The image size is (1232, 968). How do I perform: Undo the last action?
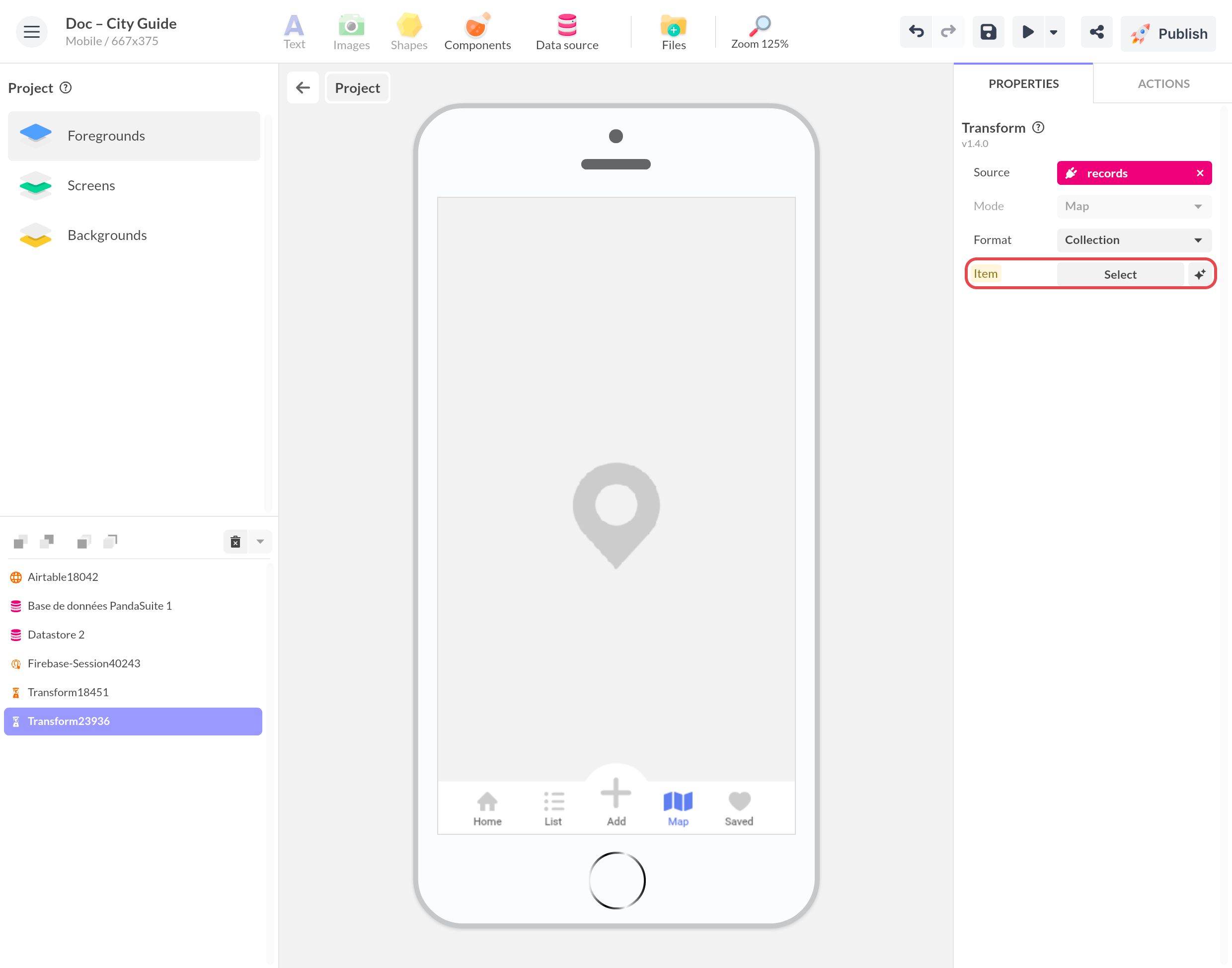point(916,32)
